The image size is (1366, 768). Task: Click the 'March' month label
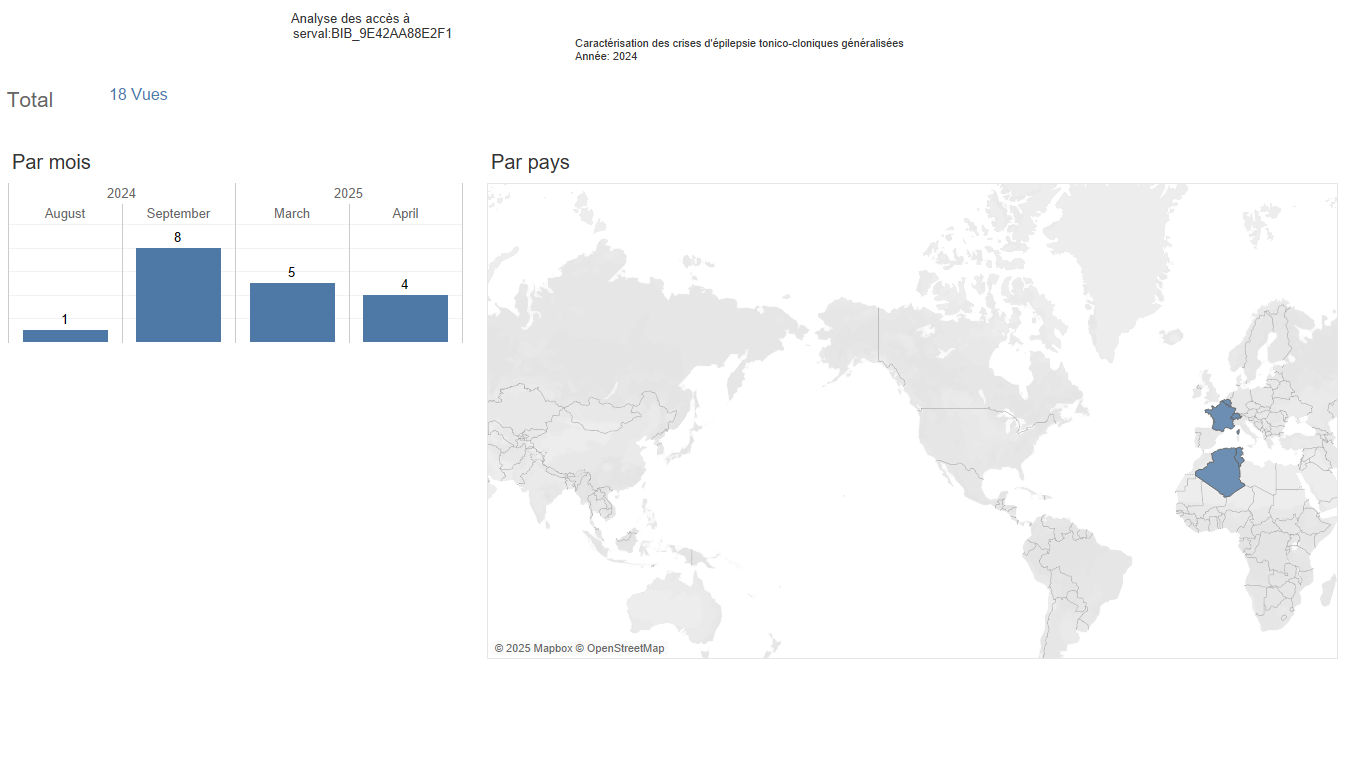[292, 213]
